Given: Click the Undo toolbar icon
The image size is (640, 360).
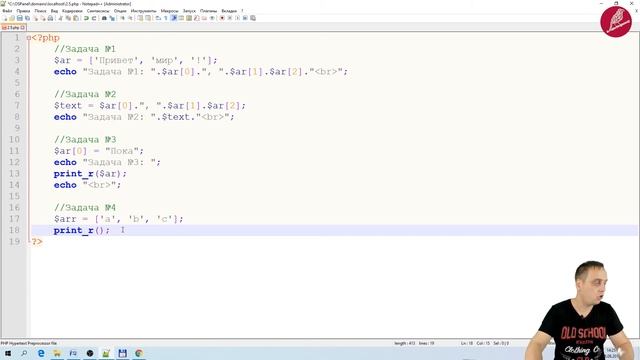Looking at the screenshot, I should click(86, 18).
